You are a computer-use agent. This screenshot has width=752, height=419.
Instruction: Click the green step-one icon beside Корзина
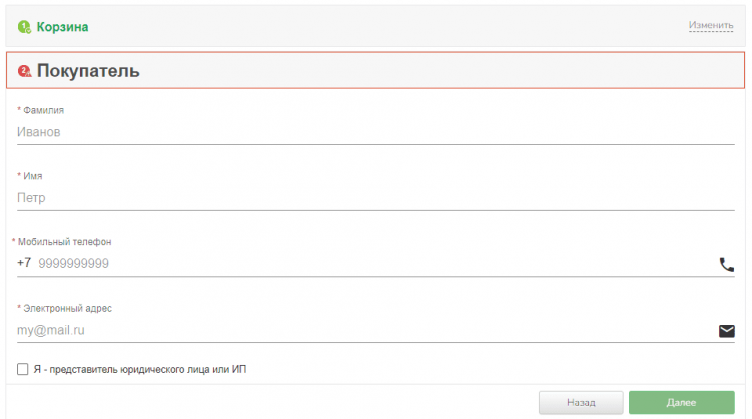point(25,27)
